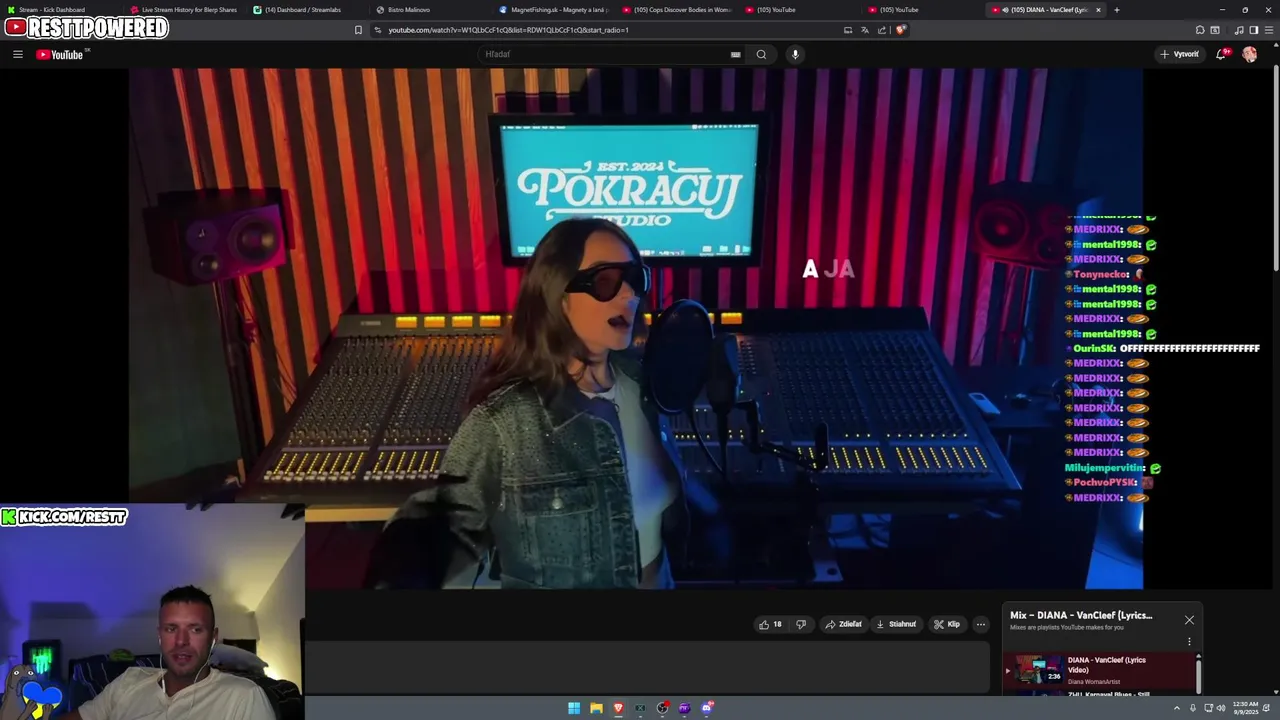Screen dimensions: 1280x720
Task: Like the video with thumbs up
Action: (x=770, y=624)
